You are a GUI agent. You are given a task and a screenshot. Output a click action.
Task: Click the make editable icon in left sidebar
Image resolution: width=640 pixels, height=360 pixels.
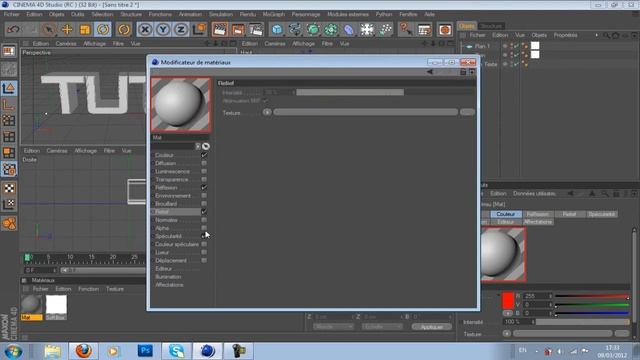pyautogui.click(x=9, y=51)
